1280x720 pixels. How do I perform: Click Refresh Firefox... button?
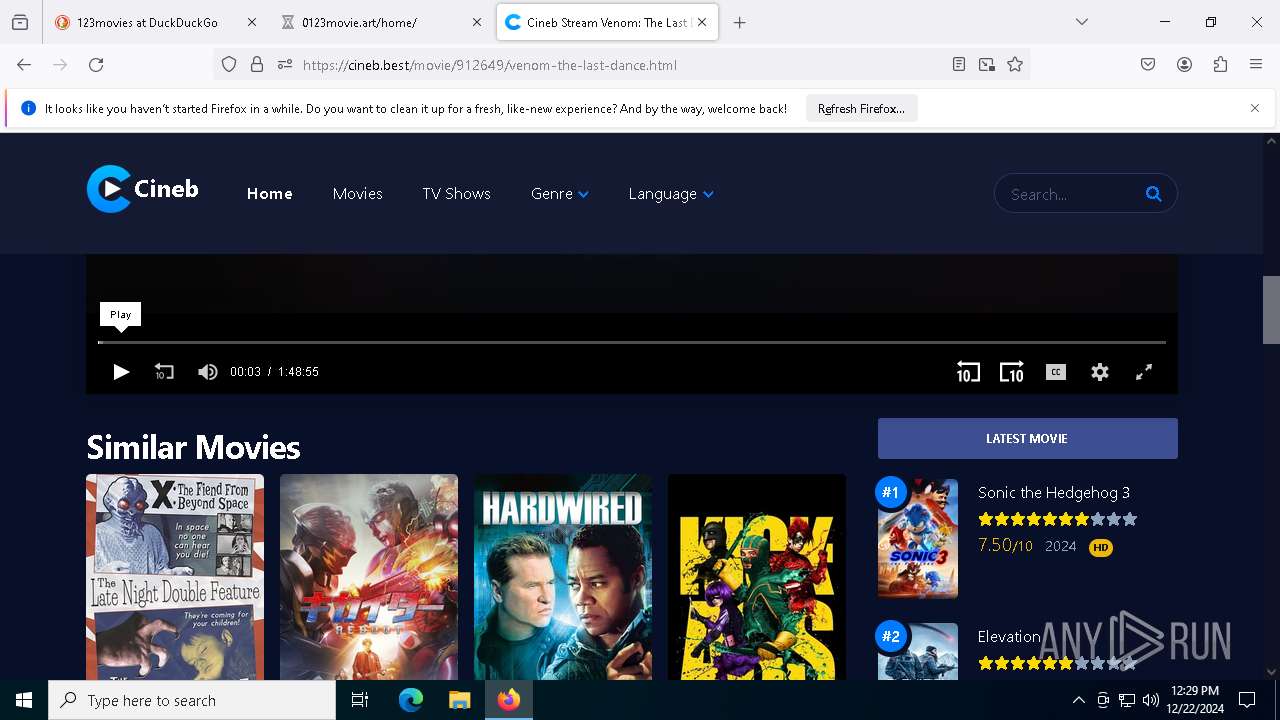(861, 108)
